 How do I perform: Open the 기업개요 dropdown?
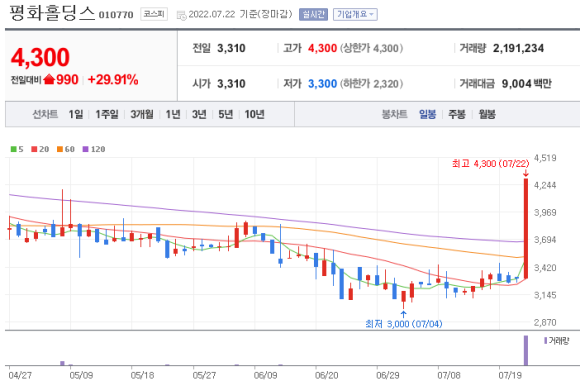[355, 14]
